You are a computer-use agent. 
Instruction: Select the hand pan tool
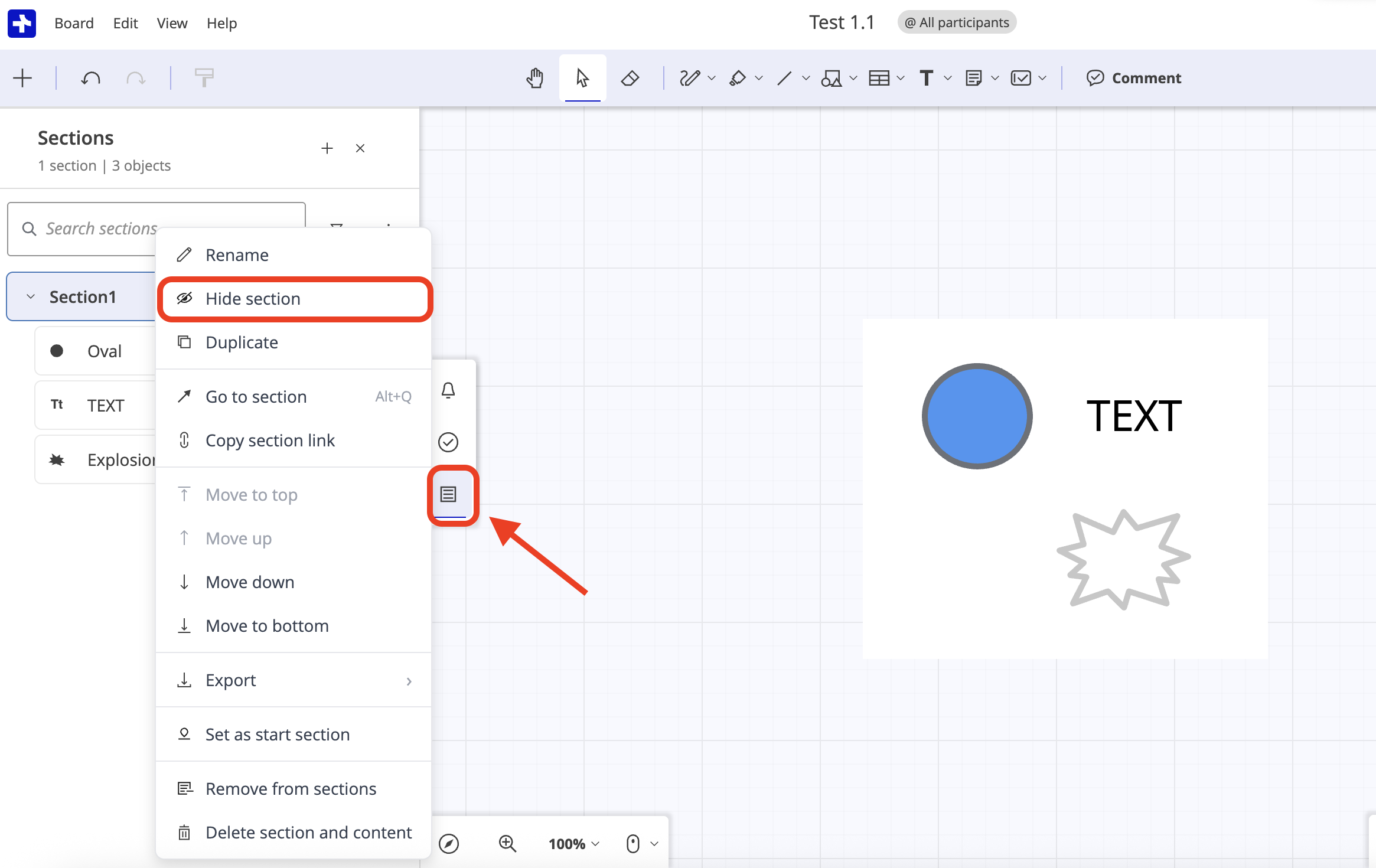tap(535, 78)
